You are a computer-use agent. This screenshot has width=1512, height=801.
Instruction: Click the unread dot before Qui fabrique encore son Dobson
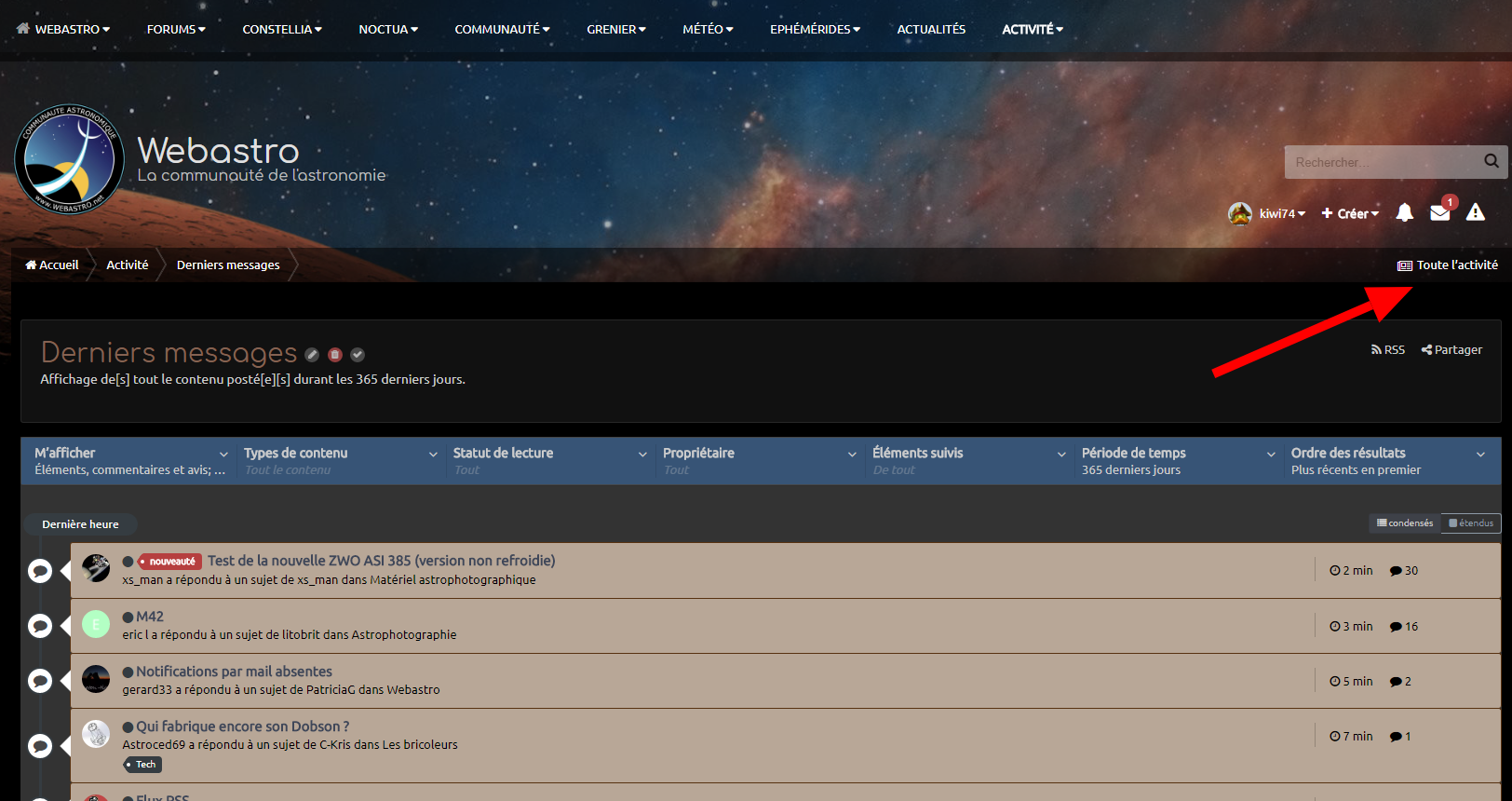pyautogui.click(x=128, y=727)
